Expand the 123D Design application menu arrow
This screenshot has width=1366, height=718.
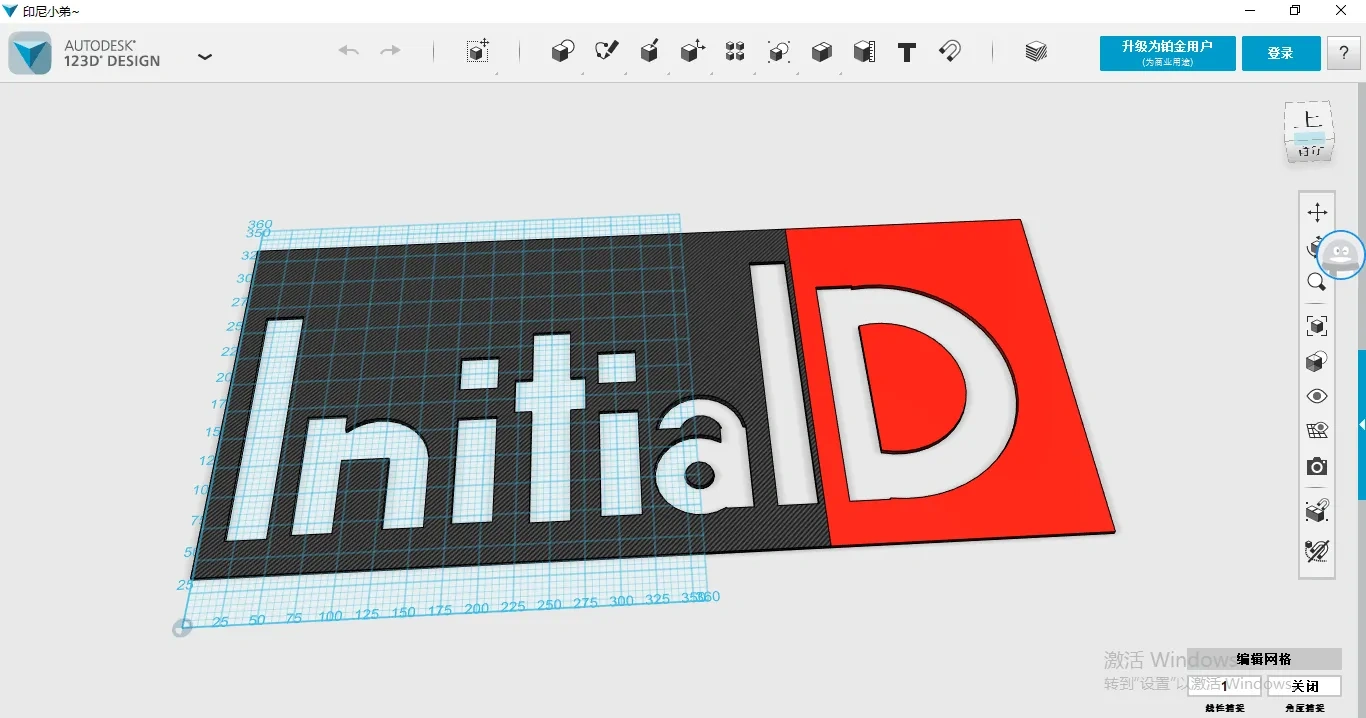[x=205, y=57]
